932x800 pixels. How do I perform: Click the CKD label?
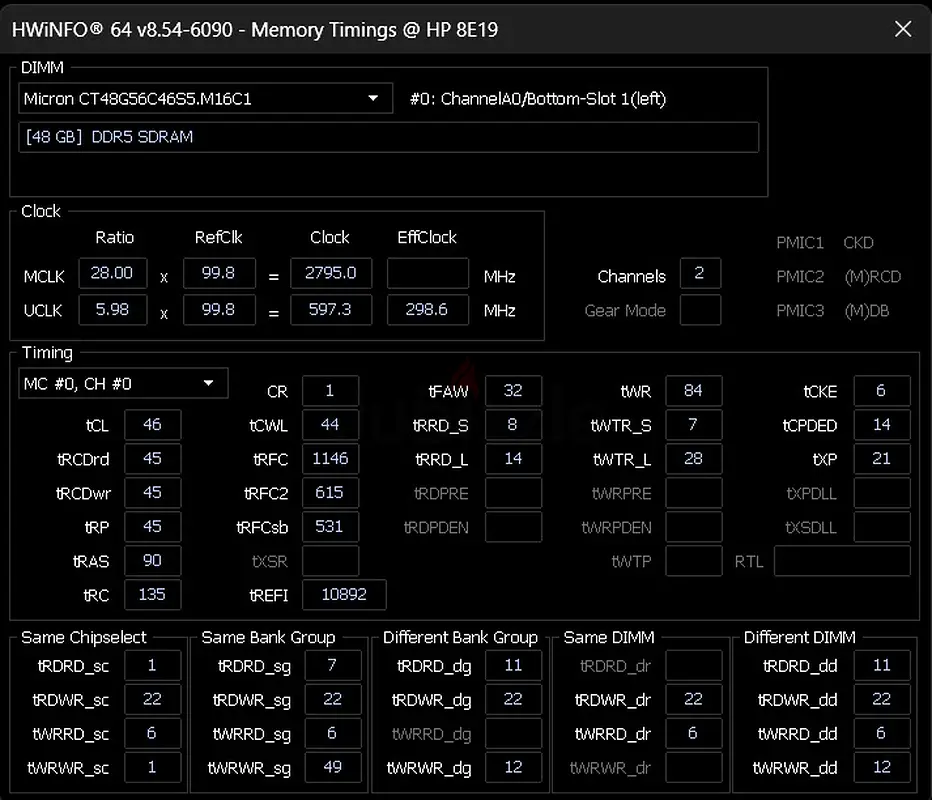[x=858, y=242]
